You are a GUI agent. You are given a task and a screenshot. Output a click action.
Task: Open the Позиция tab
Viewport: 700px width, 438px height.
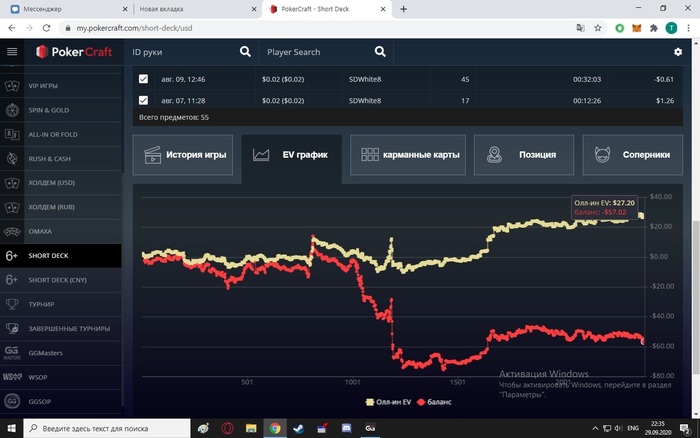[524, 155]
